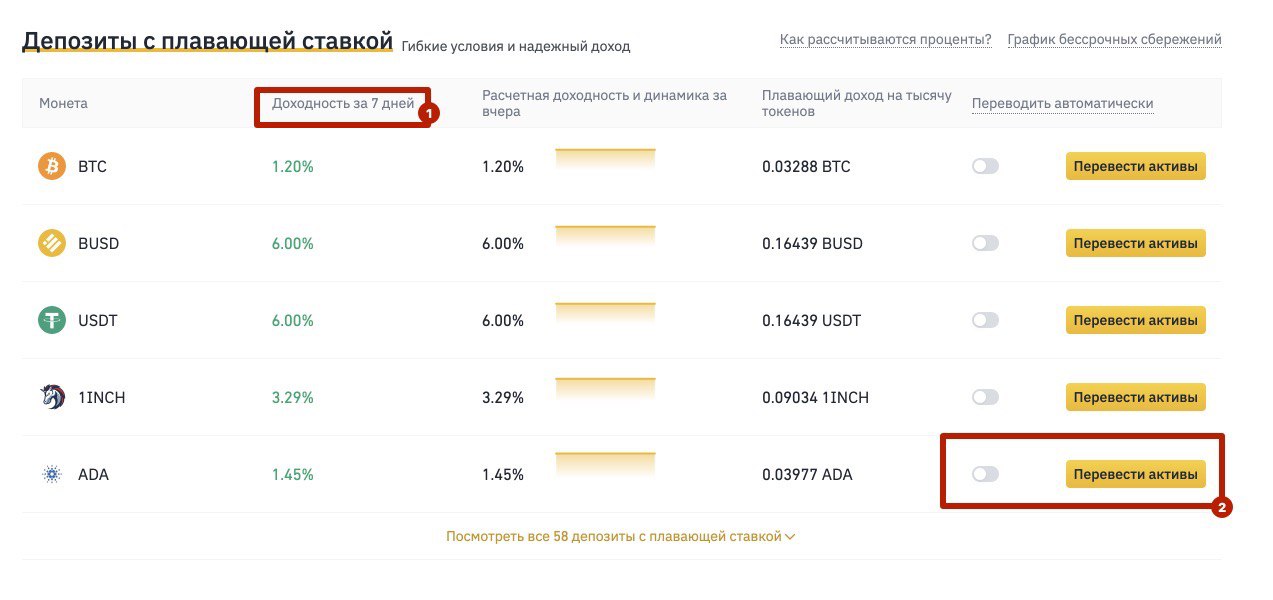Select the USDT coin icon
The width and height of the screenshot is (1273, 600).
[52, 320]
